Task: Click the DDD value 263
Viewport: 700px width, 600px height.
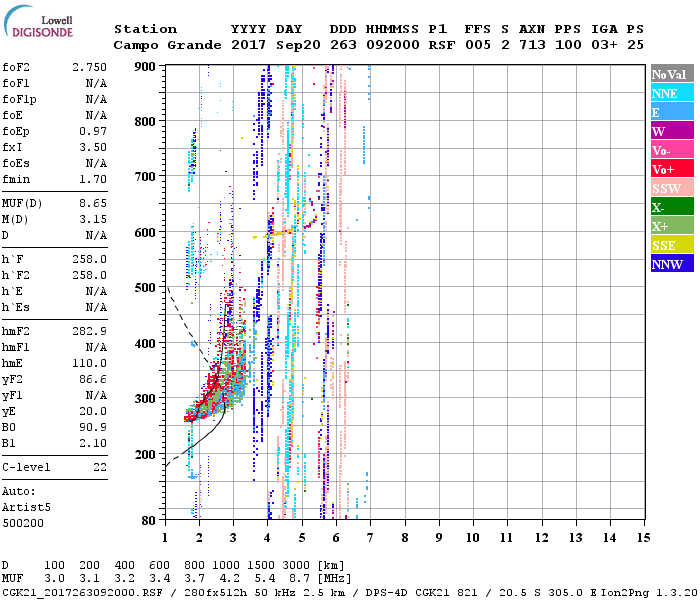Action: [343, 45]
